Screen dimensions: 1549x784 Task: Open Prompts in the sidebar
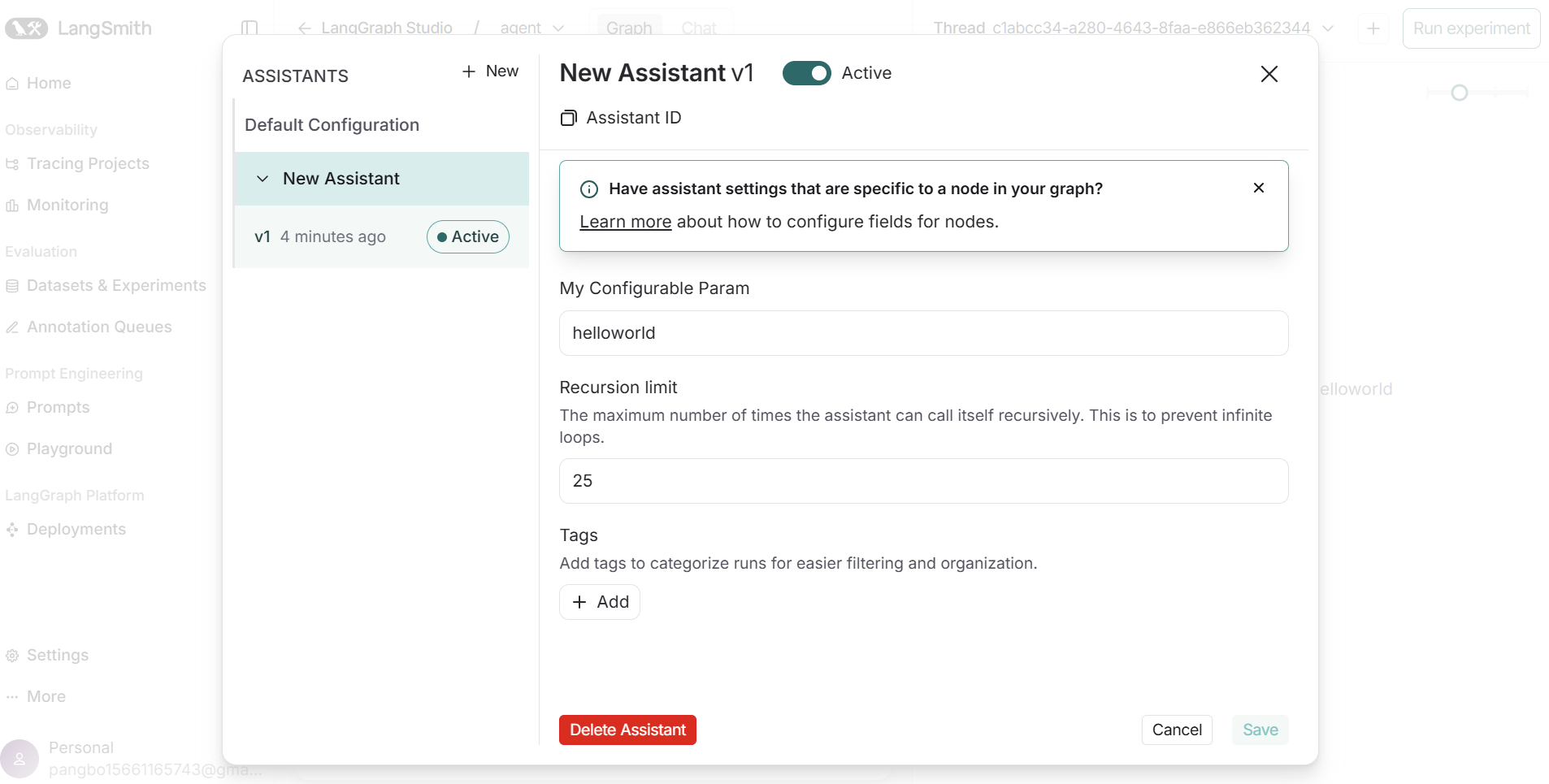point(58,407)
